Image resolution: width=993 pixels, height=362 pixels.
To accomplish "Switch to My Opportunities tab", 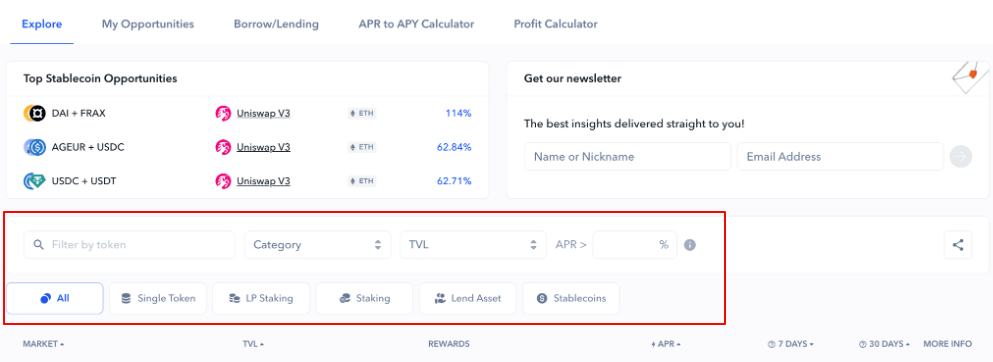I will tap(148, 24).
